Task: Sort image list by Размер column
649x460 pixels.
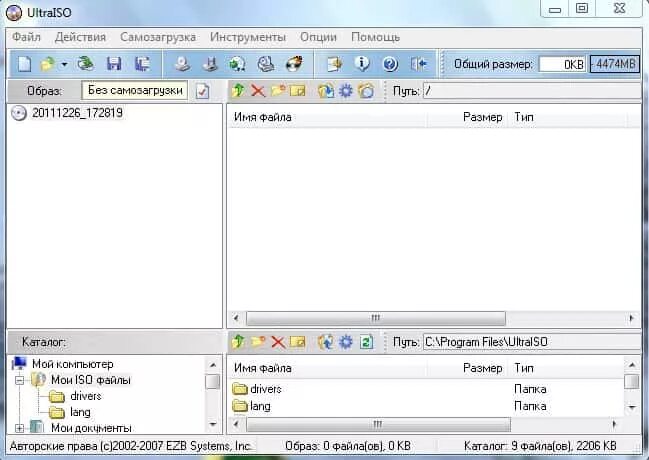Action: click(468, 117)
